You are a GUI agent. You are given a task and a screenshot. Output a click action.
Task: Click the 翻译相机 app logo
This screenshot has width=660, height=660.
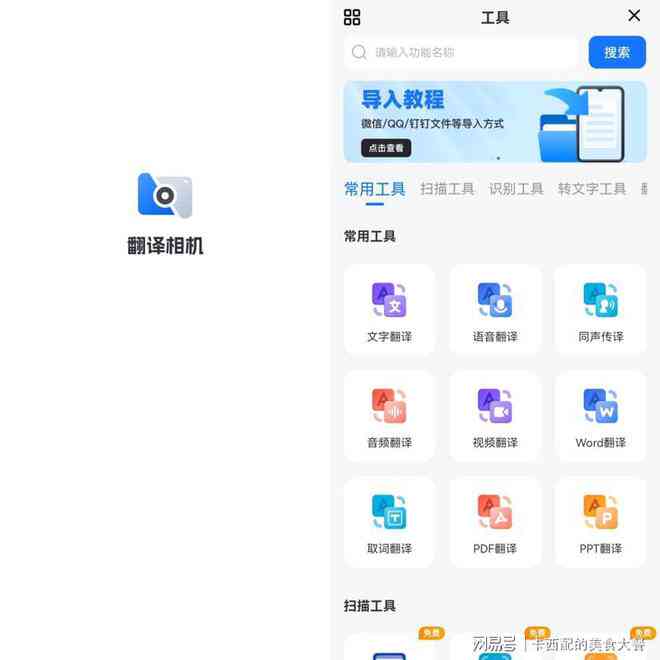165,195
